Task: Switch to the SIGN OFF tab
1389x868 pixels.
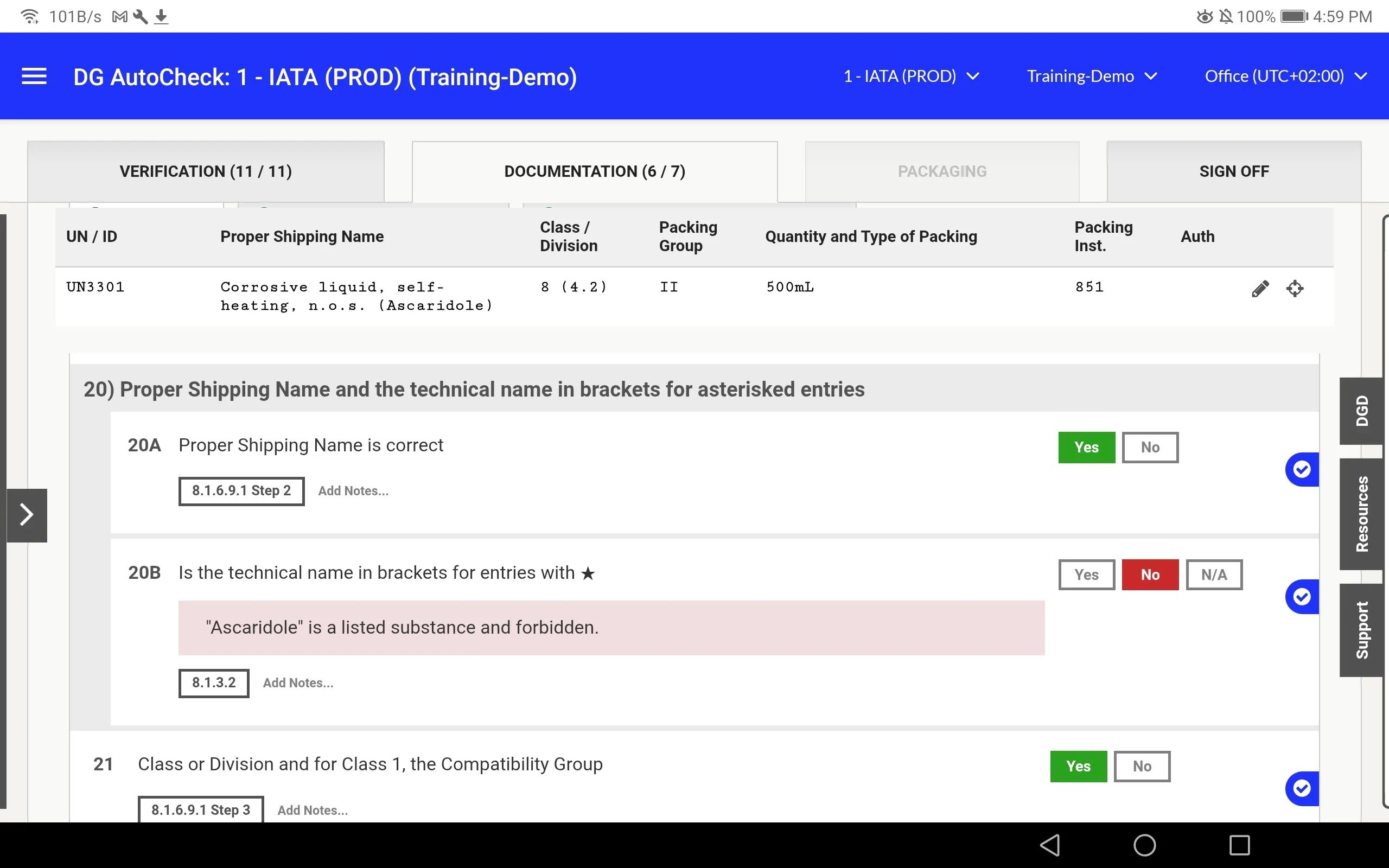Action: (1234, 171)
